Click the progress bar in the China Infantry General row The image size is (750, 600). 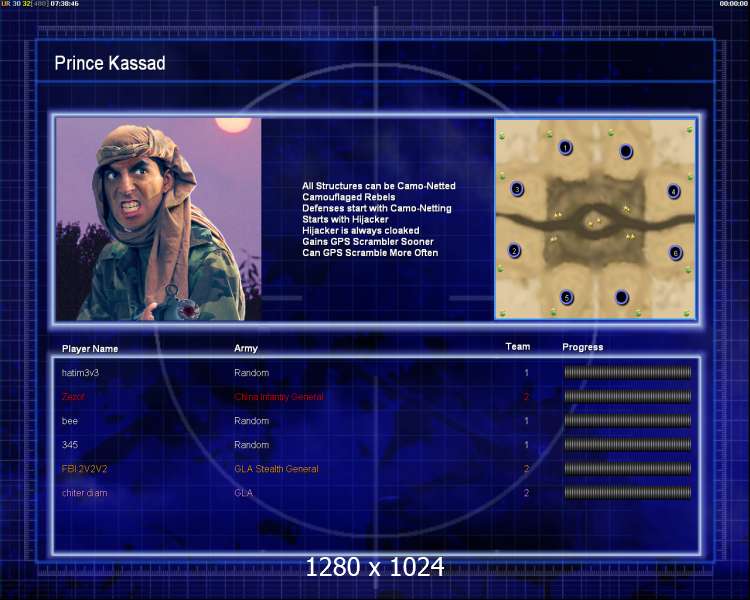[628, 396]
